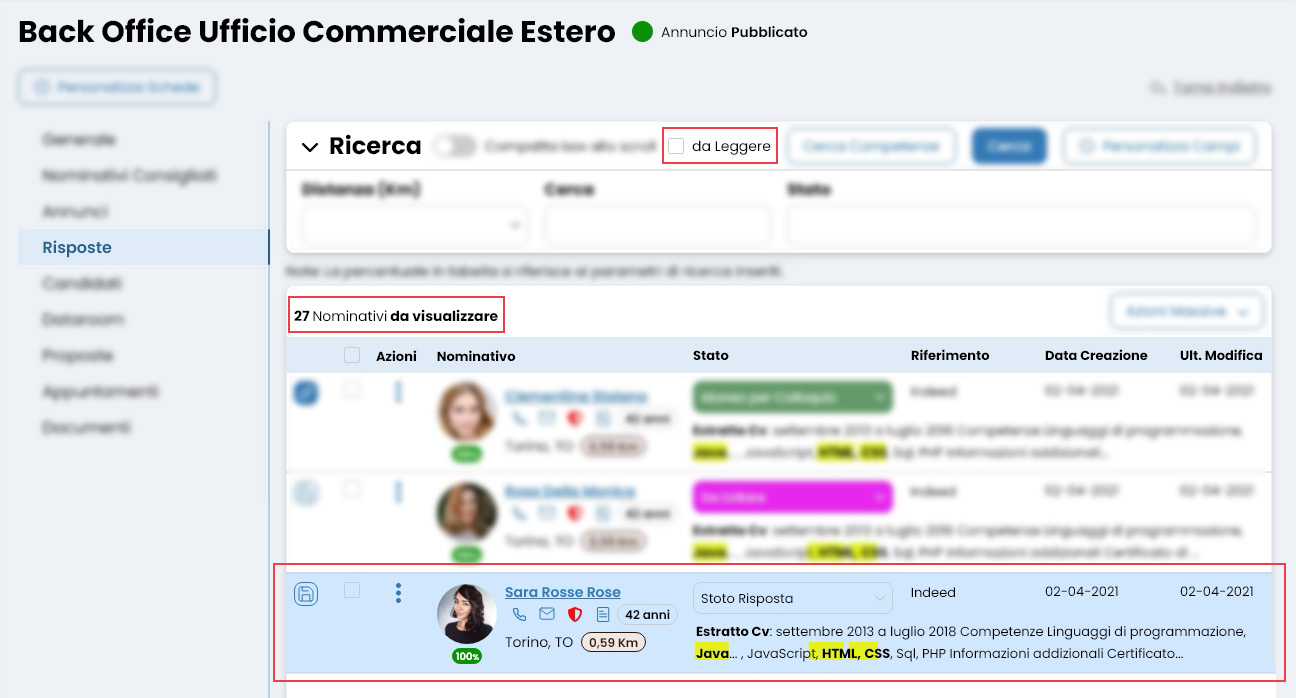1296x698 pixels.
Task: Open Sara's CV document icon
Action: (x=601, y=616)
